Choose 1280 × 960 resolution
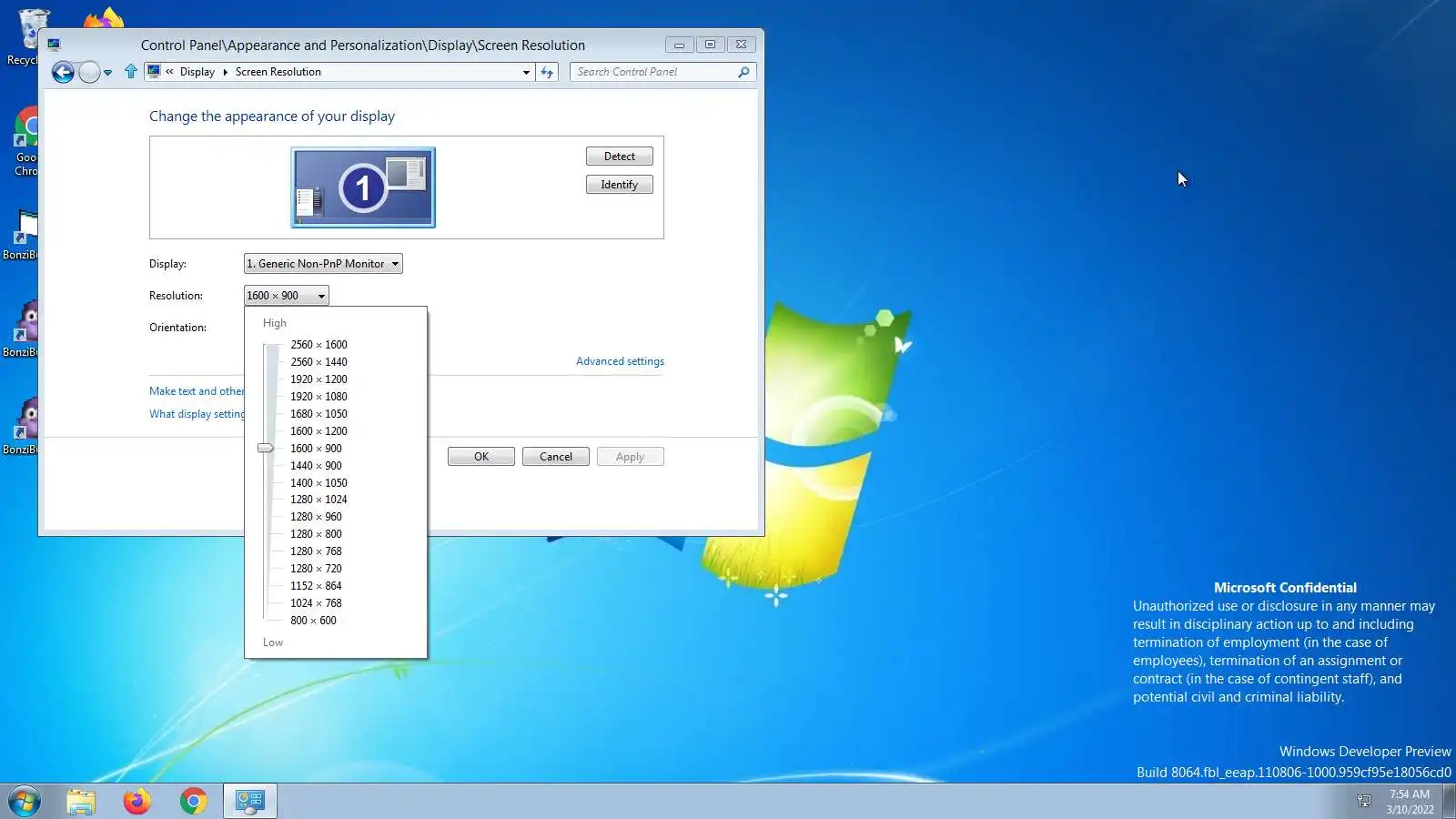The image size is (1456, 819). [316, 517]
